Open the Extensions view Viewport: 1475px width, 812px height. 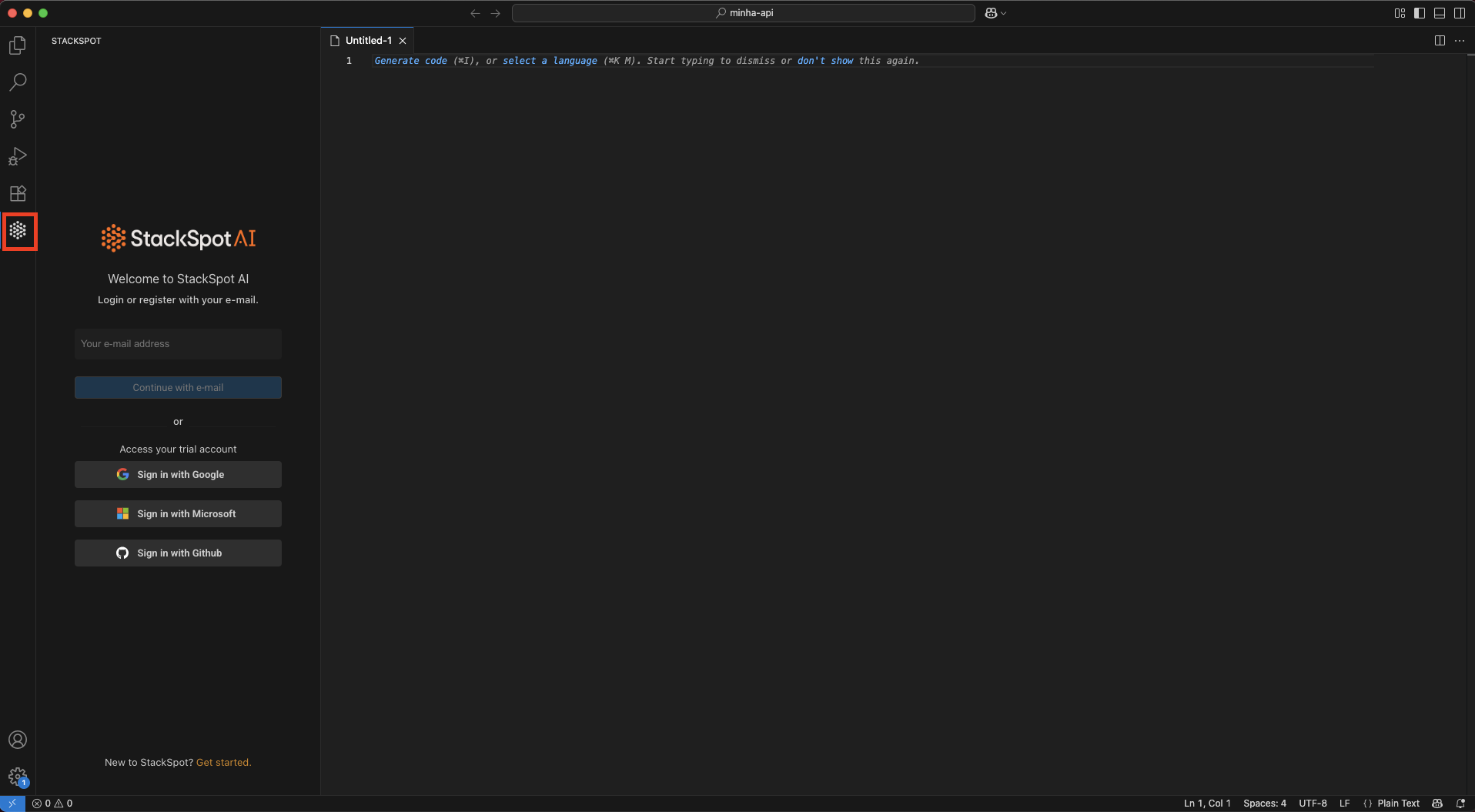pyautogui.click(x=18, y=193)
